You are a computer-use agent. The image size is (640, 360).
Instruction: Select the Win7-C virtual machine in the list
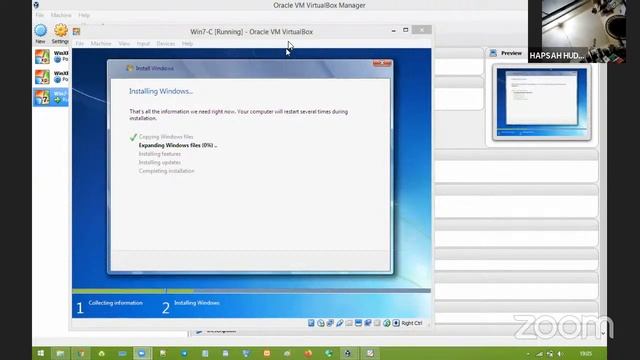click(x=51, y=97)
